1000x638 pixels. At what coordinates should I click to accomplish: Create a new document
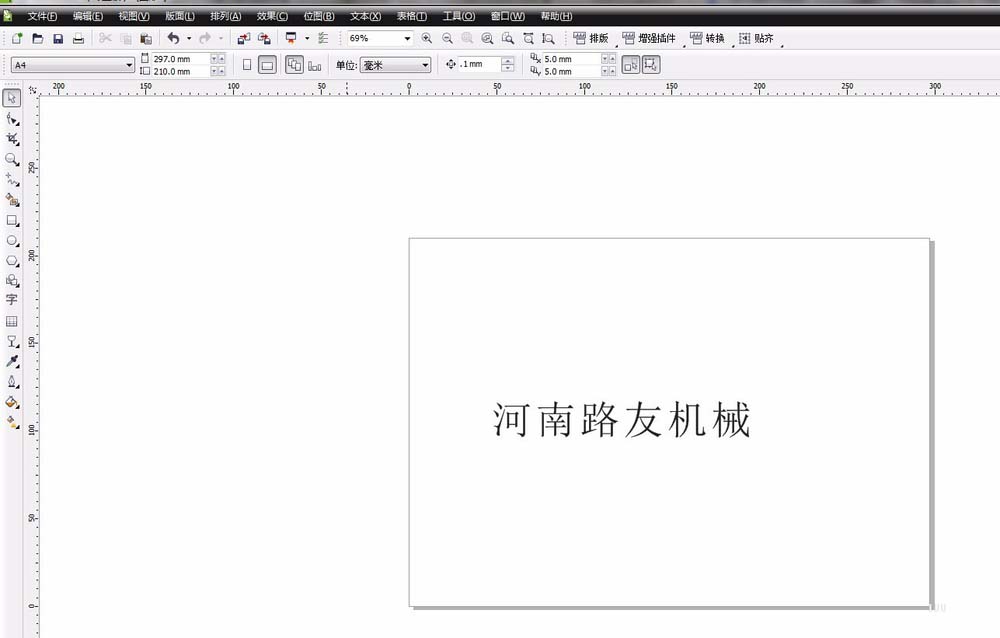(x=17, y=38)
